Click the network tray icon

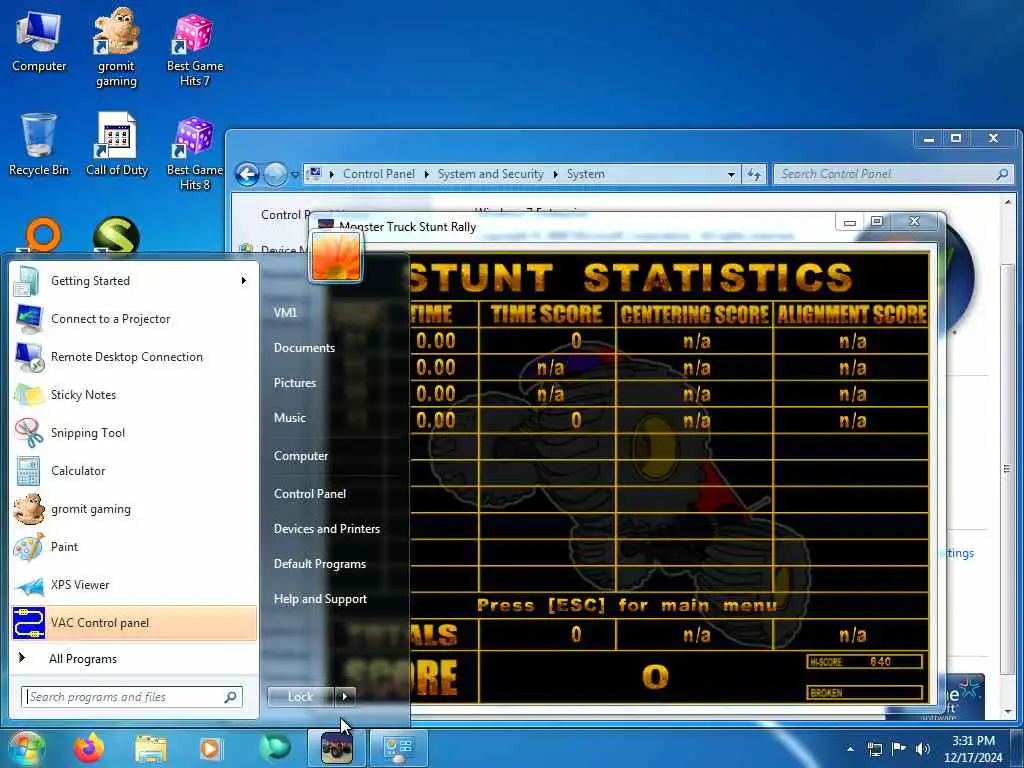874,748
